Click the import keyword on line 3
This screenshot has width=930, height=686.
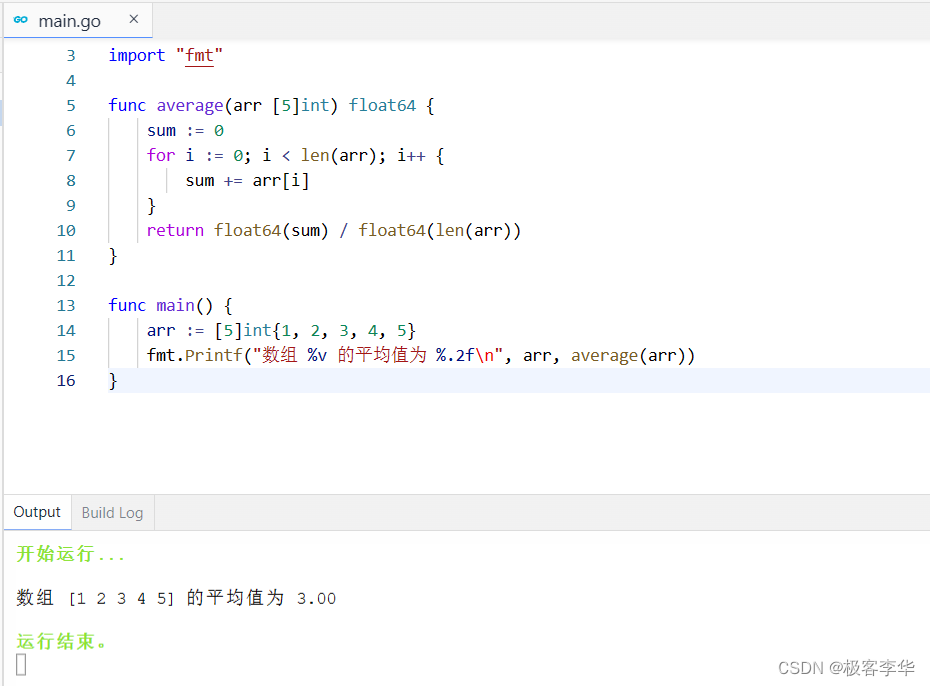pyautogui.click(x=136, y=56)
